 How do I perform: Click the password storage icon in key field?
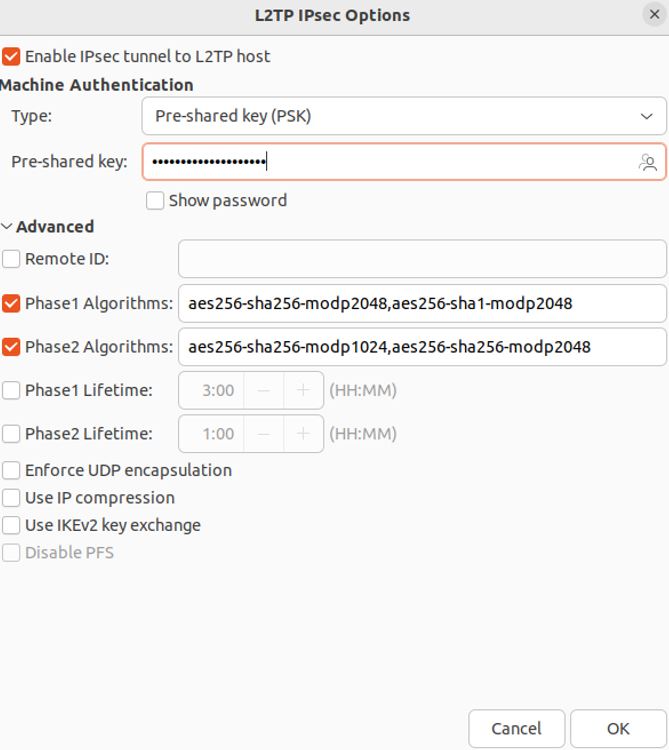coord(648,162)
